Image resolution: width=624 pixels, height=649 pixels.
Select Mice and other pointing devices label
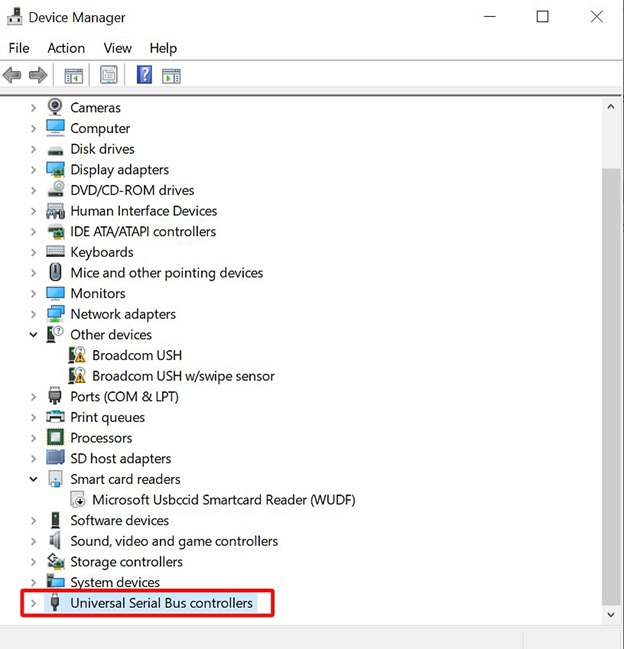tap(167, 273)
